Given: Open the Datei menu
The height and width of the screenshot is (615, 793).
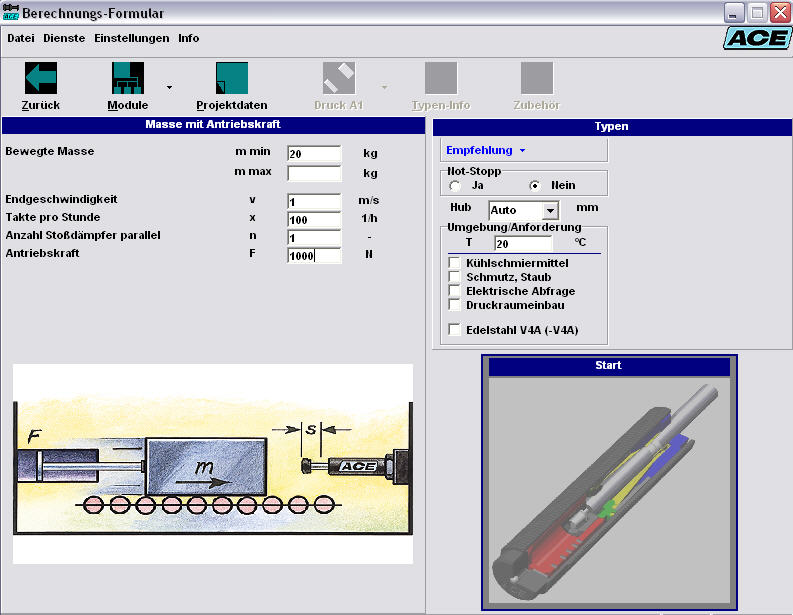Looking at the screenshot, I should [21, 38].
